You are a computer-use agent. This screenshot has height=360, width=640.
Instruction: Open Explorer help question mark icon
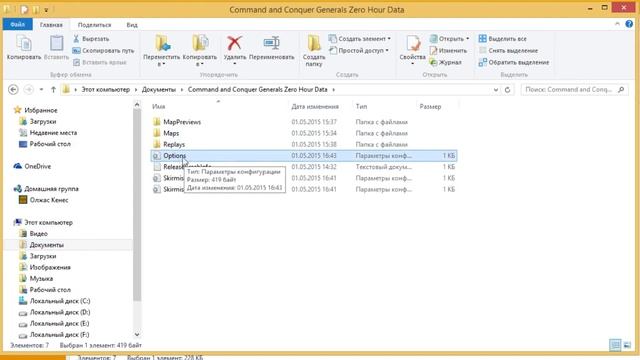[x=629, y=24]
